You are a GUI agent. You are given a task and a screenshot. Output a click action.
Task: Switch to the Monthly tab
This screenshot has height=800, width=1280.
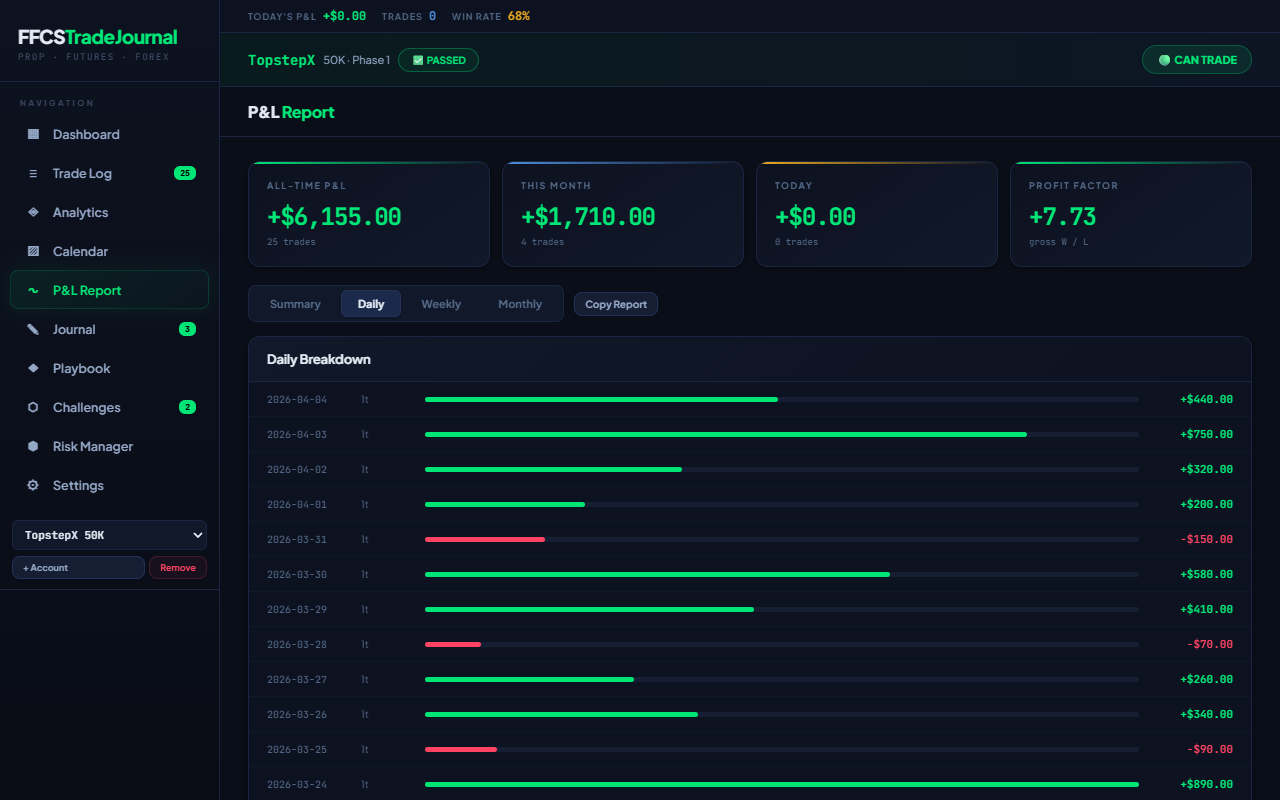point(520,304)
